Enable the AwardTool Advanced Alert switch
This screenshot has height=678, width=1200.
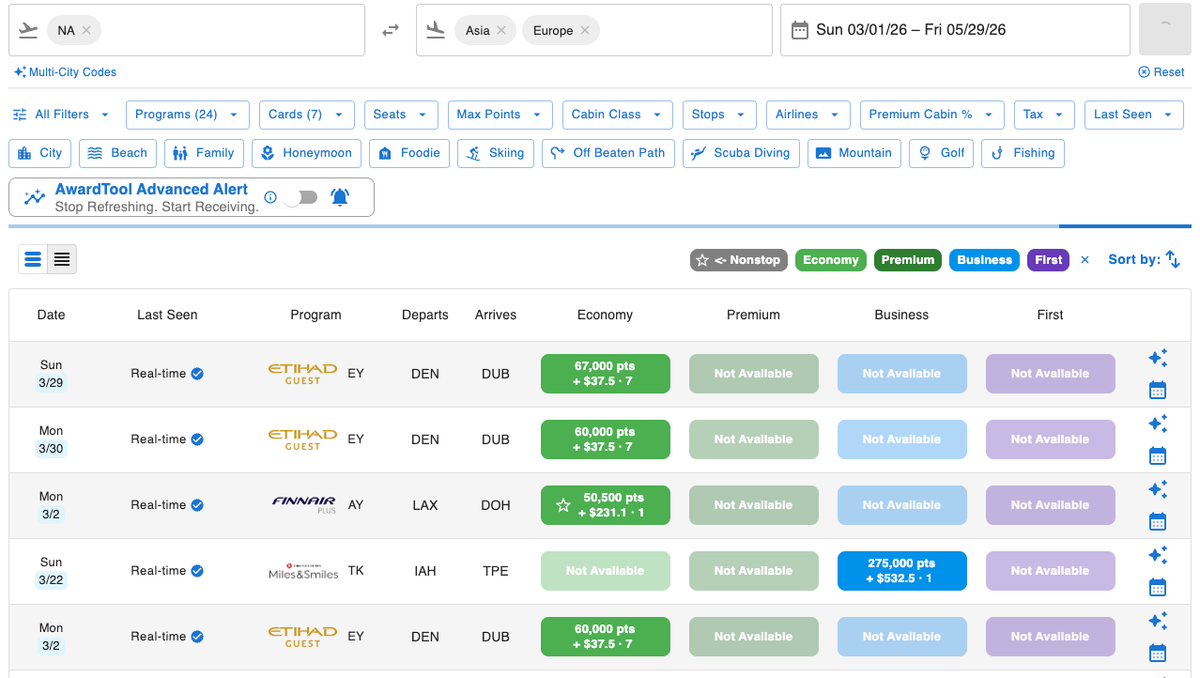pos(302,198)
